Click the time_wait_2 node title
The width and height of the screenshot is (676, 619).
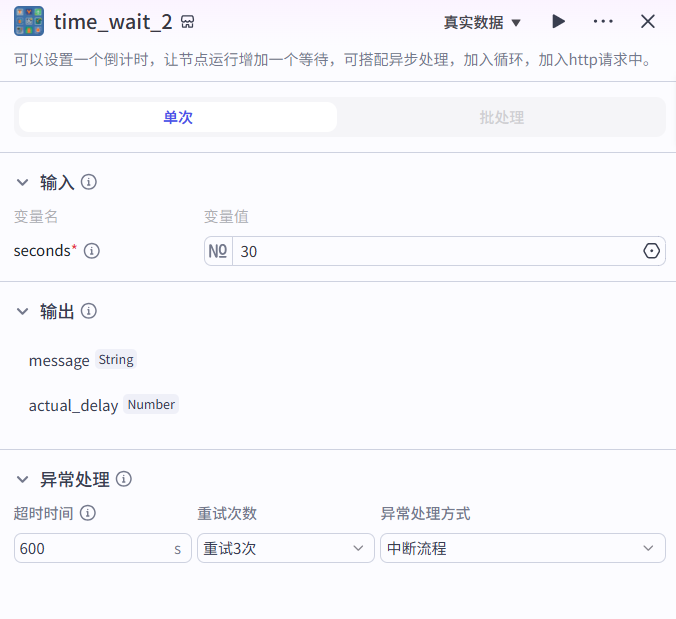[x=113, y=22]
